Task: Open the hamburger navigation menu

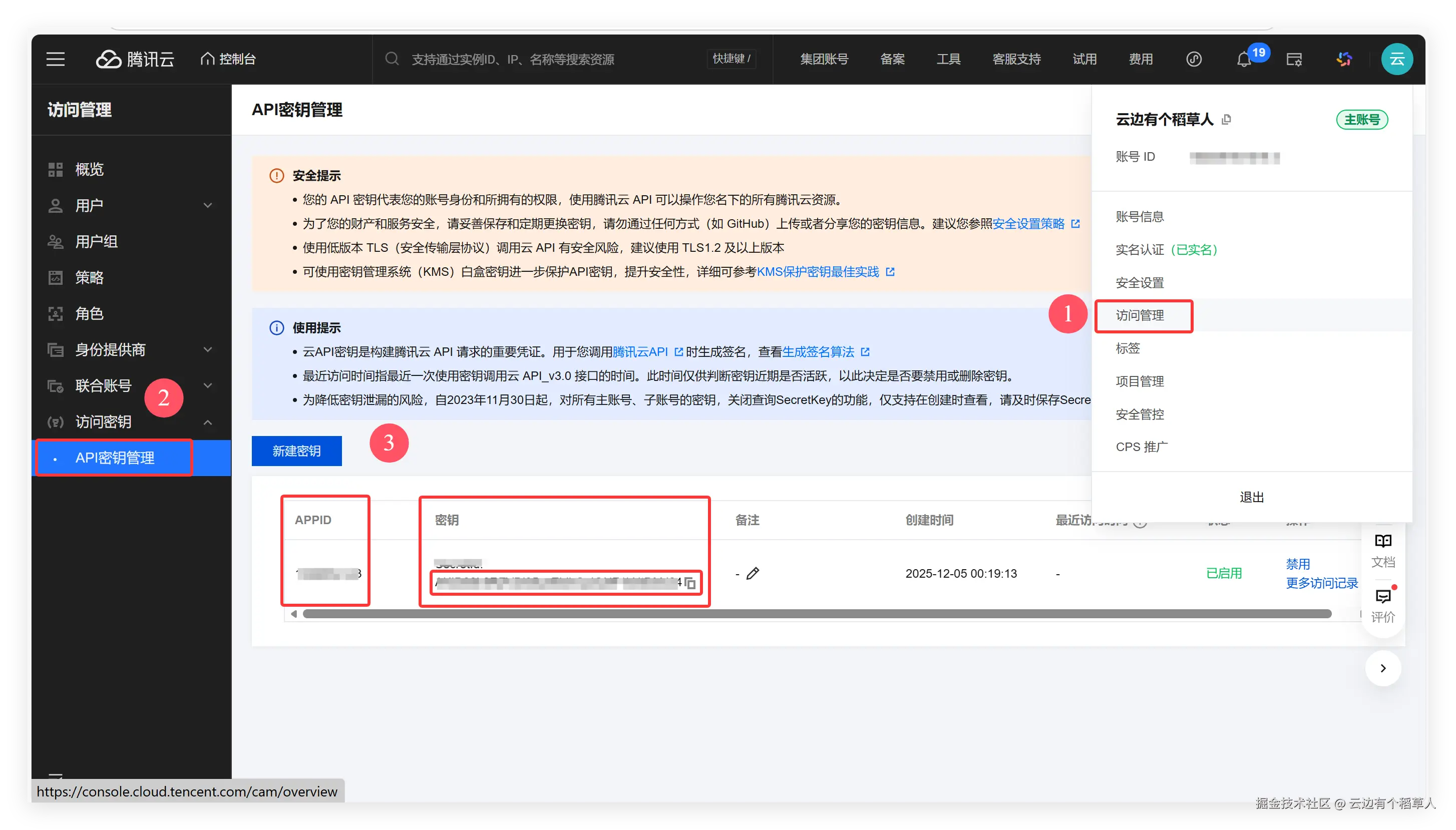Action: click(x=55, y=59)
